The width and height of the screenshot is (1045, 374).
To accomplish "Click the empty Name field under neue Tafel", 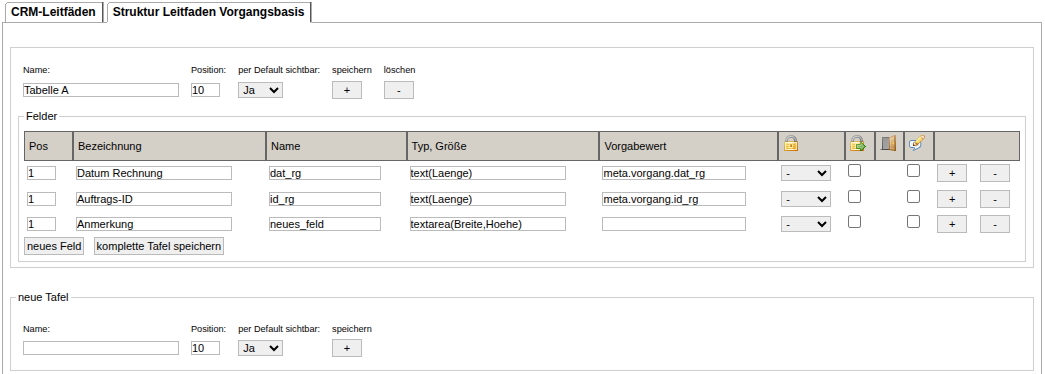I will pos(101,348).
